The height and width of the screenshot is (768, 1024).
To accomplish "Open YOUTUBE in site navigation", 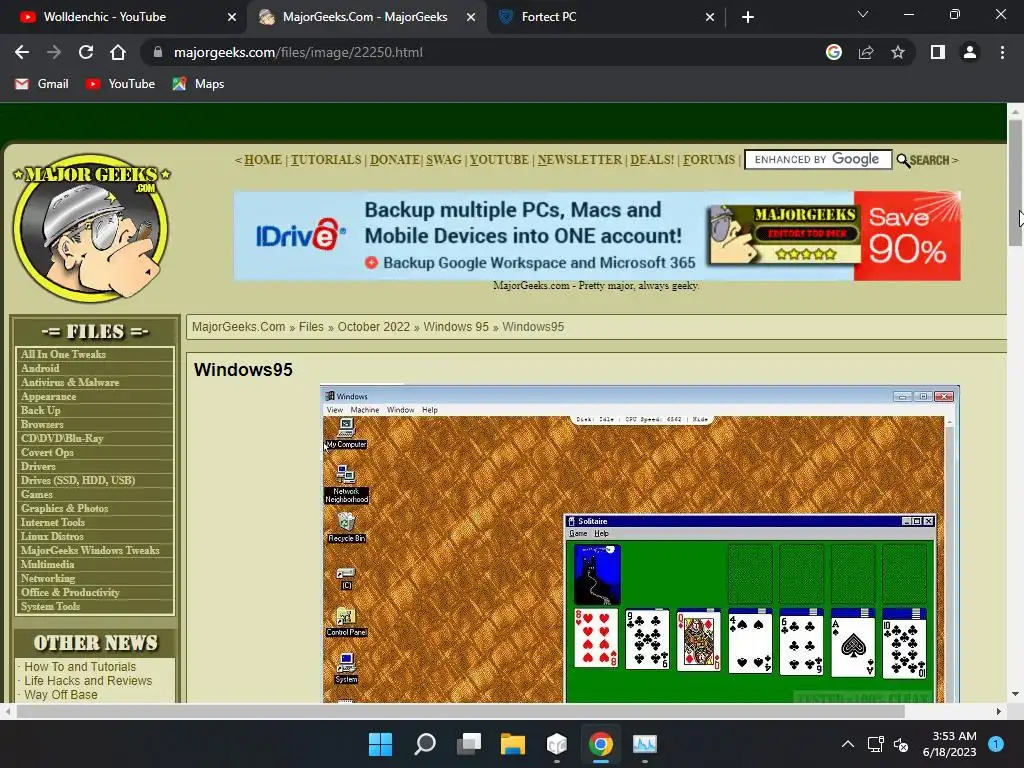I will coord(499,160).
